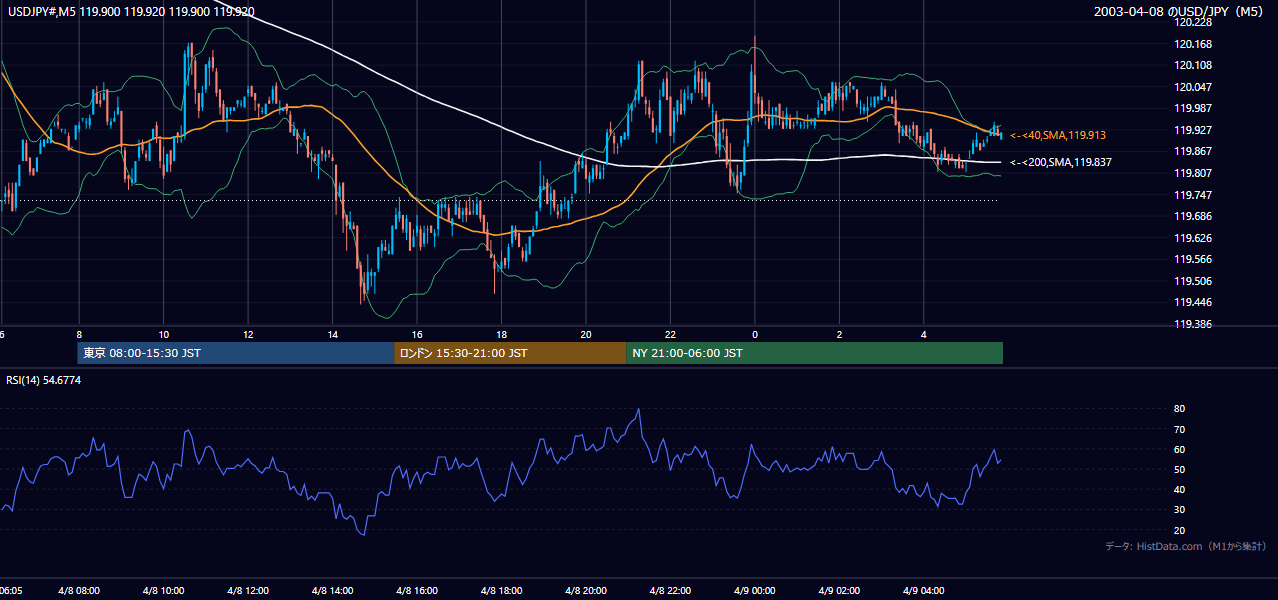Click the orange 40 SMA 119.913 label
Image resolution: width=1278 pixels, height=600 pixels.
click(x=1058, y=135)
